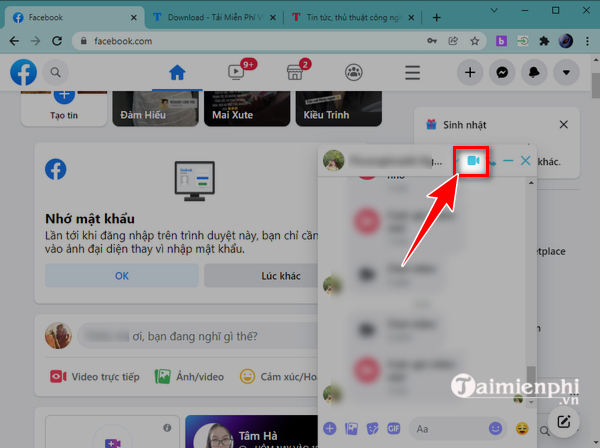Click the purple 'b' extension icon
Viewport: 600px width, 448px height.
[501, 41]
